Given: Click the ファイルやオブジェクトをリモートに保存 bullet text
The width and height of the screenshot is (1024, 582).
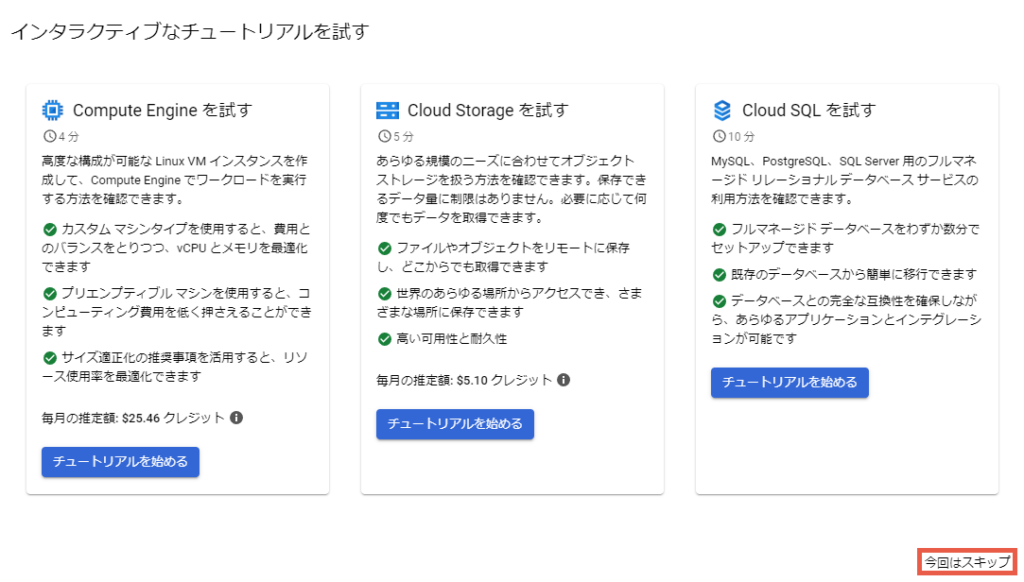Looking at the screenshot, I should (504, 257).
